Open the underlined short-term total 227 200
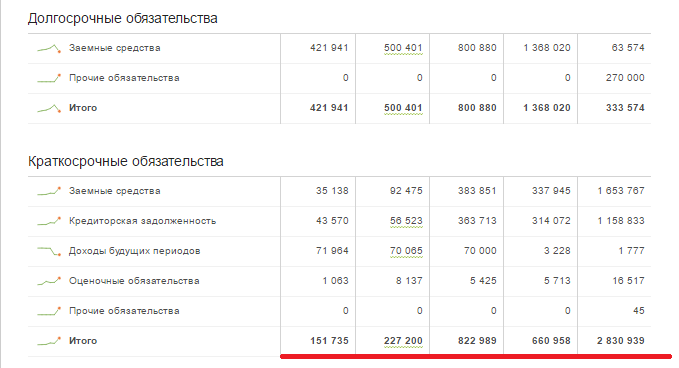 tap(403, 341)
